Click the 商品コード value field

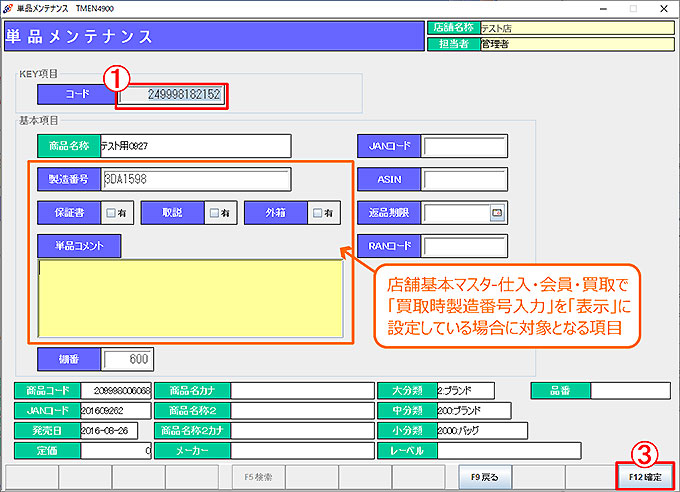click(x=116, y=391)
